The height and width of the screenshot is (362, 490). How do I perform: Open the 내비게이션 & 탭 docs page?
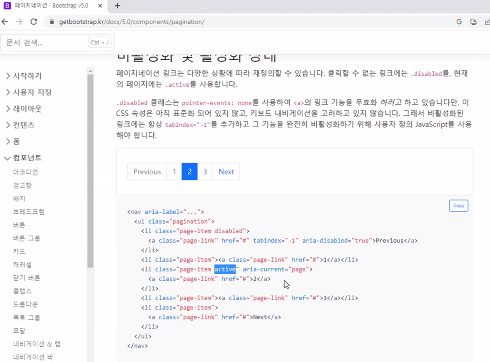click(x=37, y=344)
